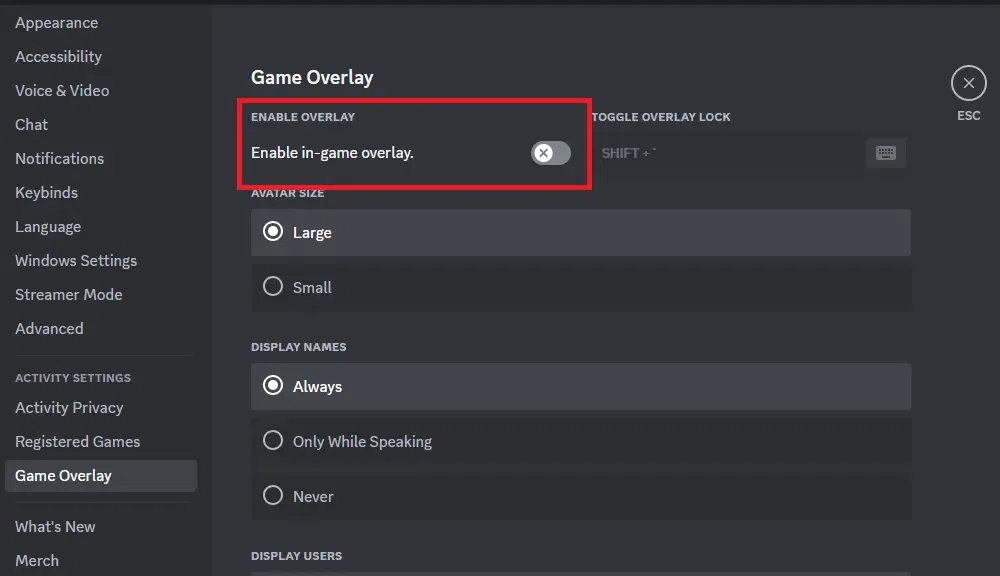This screenshot has height=576, width=1000.
Task: Open Voice & Video settings
Action: click(x=62, y=90)
